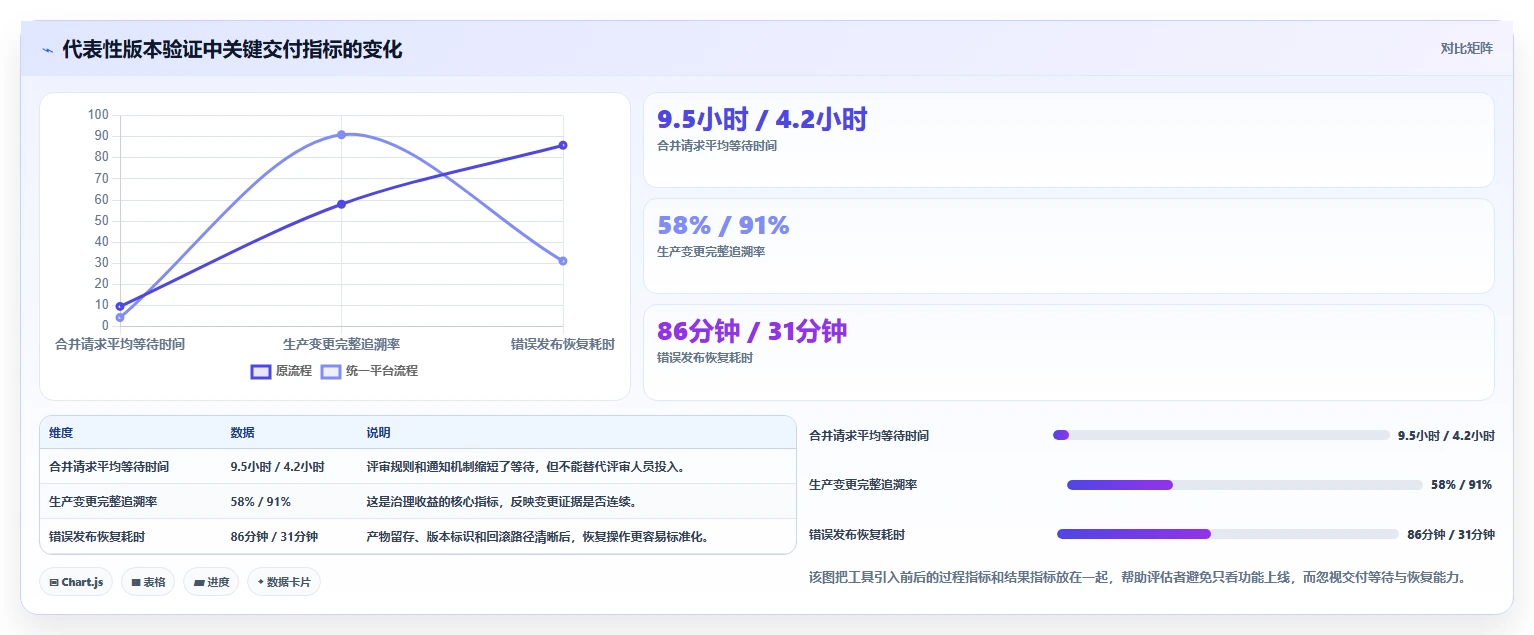The width and height of the screenshot is (1534, 635).
Task: Click progress value 58% / 91% at right
Action: tap(1462, 485)
